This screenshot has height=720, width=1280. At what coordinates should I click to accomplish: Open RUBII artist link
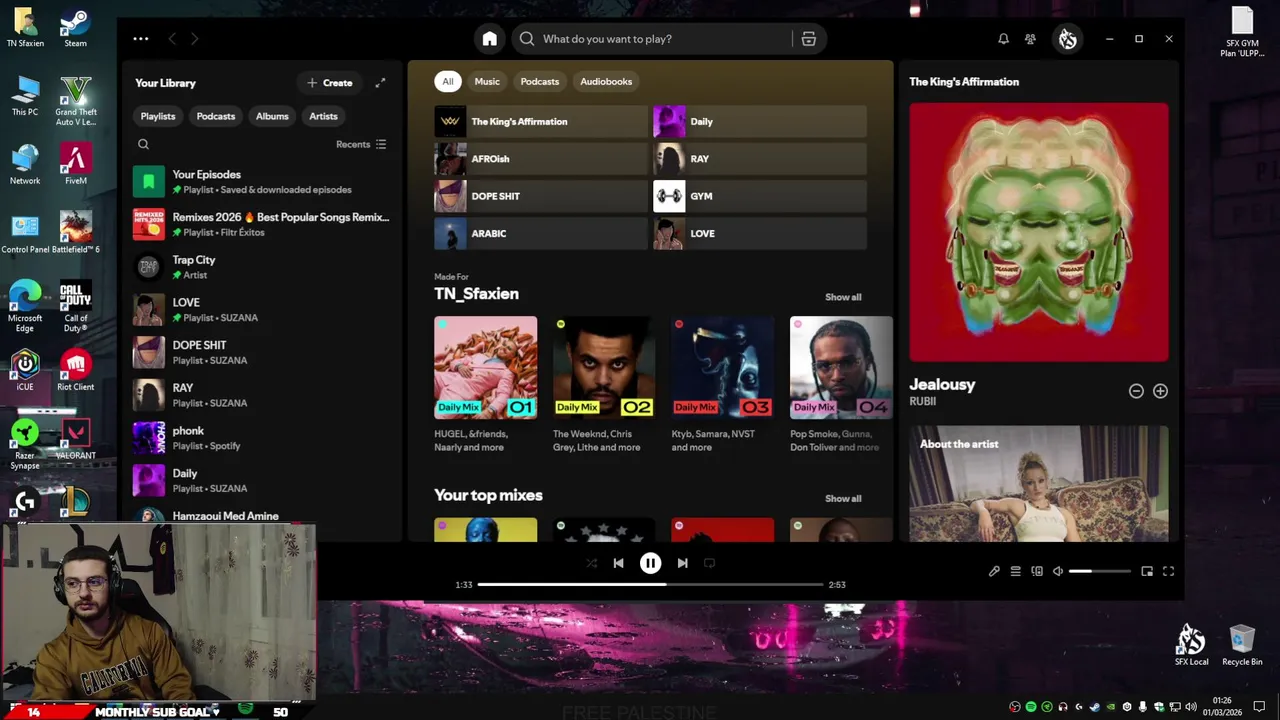click(922, 401)
